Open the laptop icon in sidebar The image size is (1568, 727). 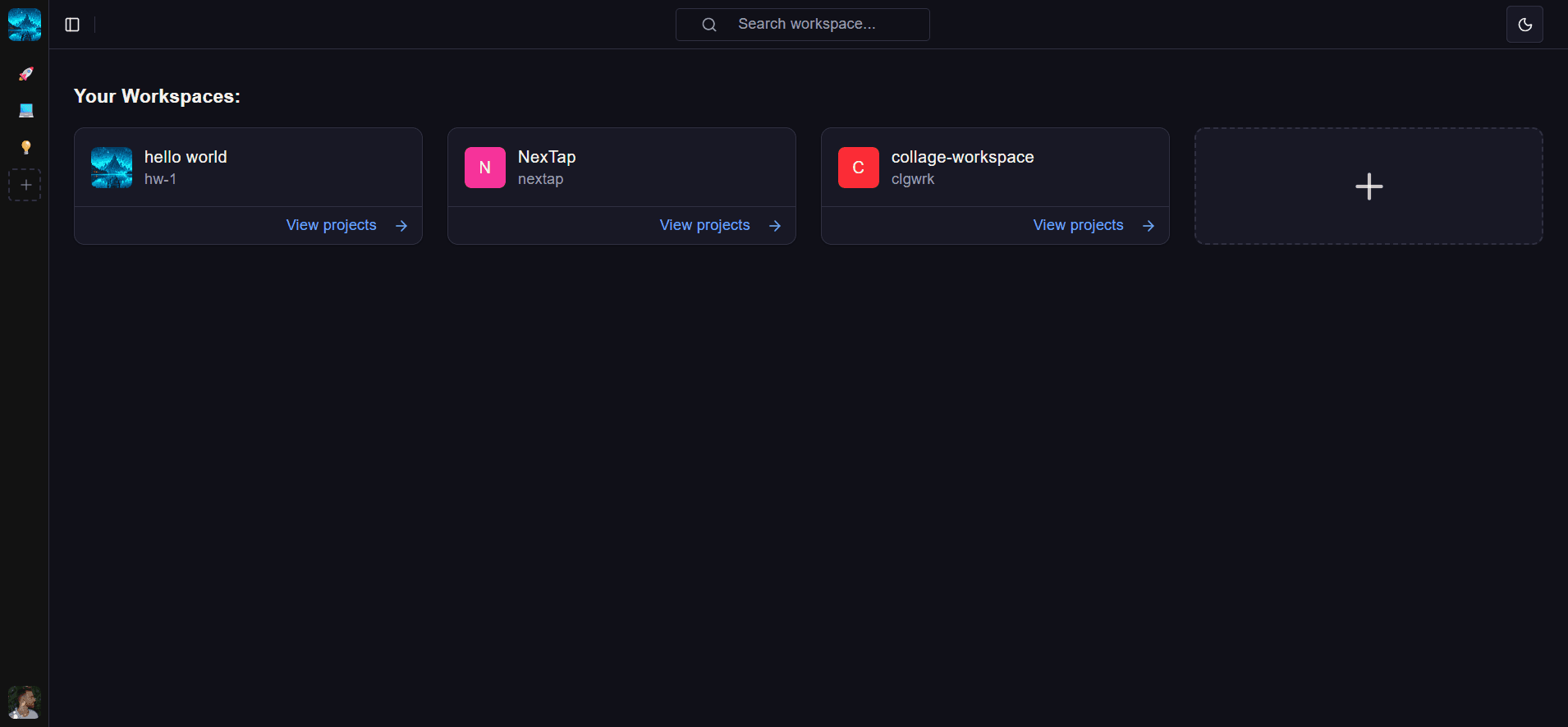coord(25,111)
